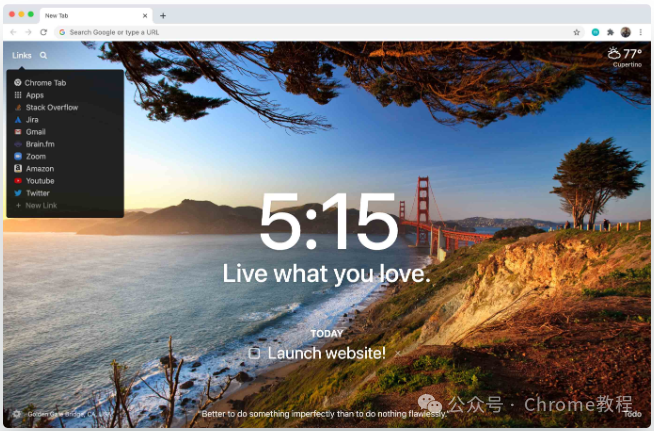Check off the Launch website! todo

tap(254, 354)
